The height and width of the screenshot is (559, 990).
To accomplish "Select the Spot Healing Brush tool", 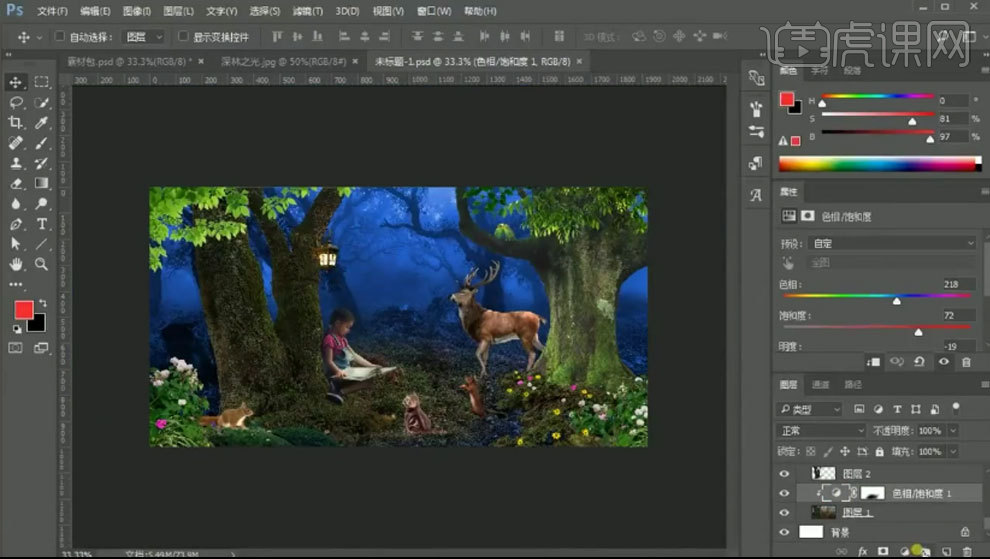I will (x=16, y=143).
